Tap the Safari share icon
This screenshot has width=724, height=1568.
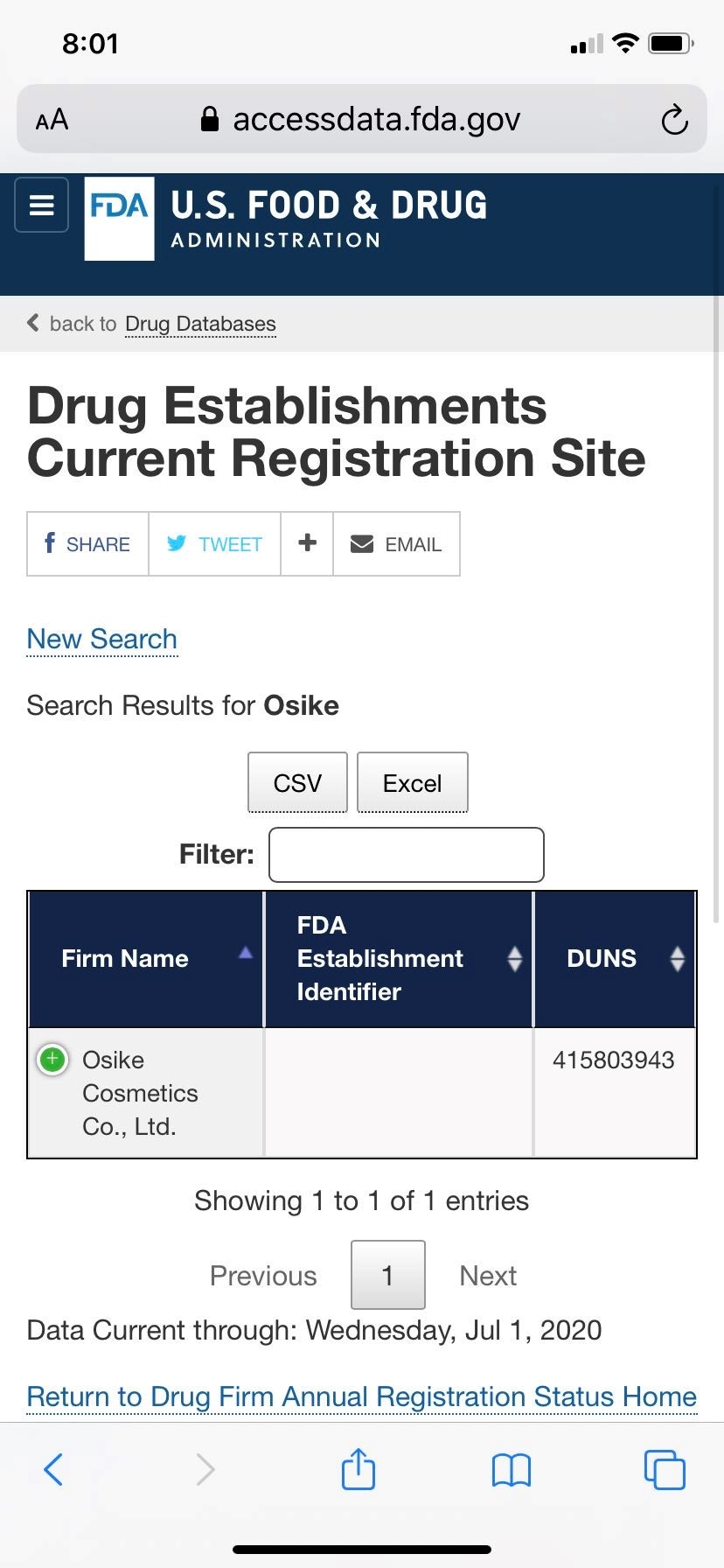pyautogui.click(x=358, y=1468)
